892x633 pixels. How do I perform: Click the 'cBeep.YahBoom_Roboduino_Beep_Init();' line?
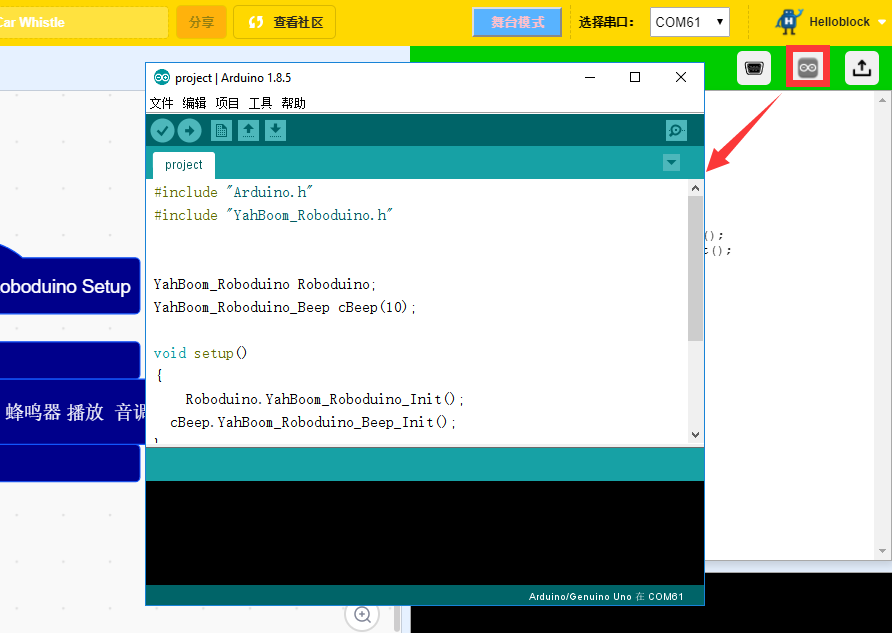pyautogui.click(x=313, y=422)
